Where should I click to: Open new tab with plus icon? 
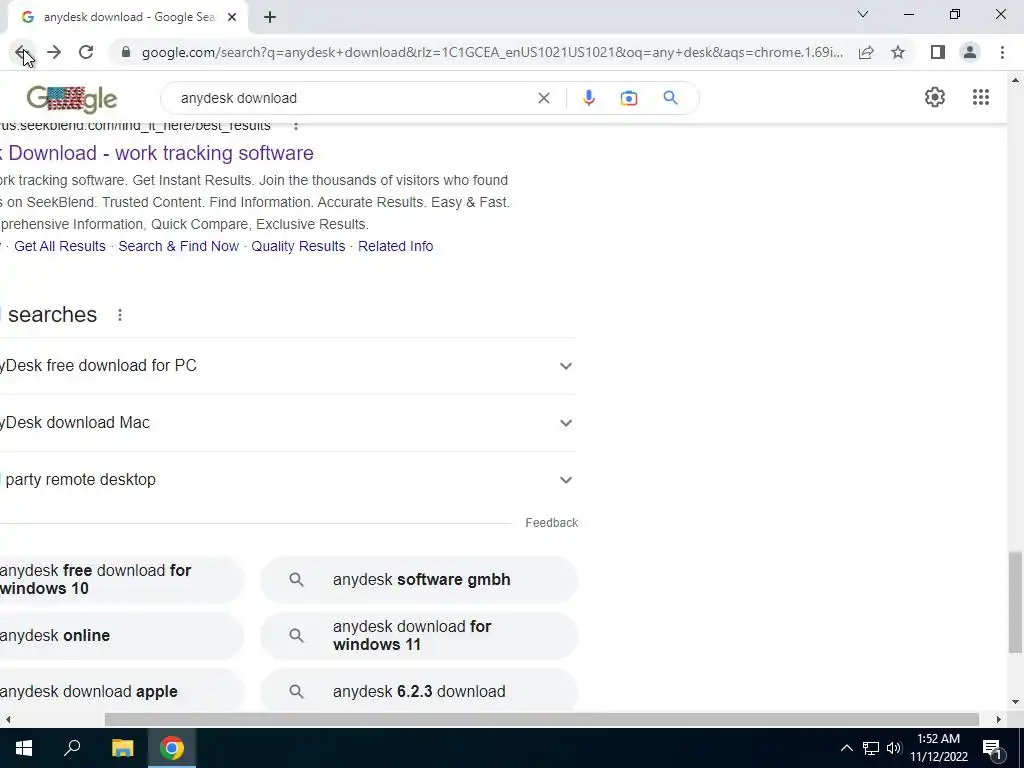pos(270,17)
